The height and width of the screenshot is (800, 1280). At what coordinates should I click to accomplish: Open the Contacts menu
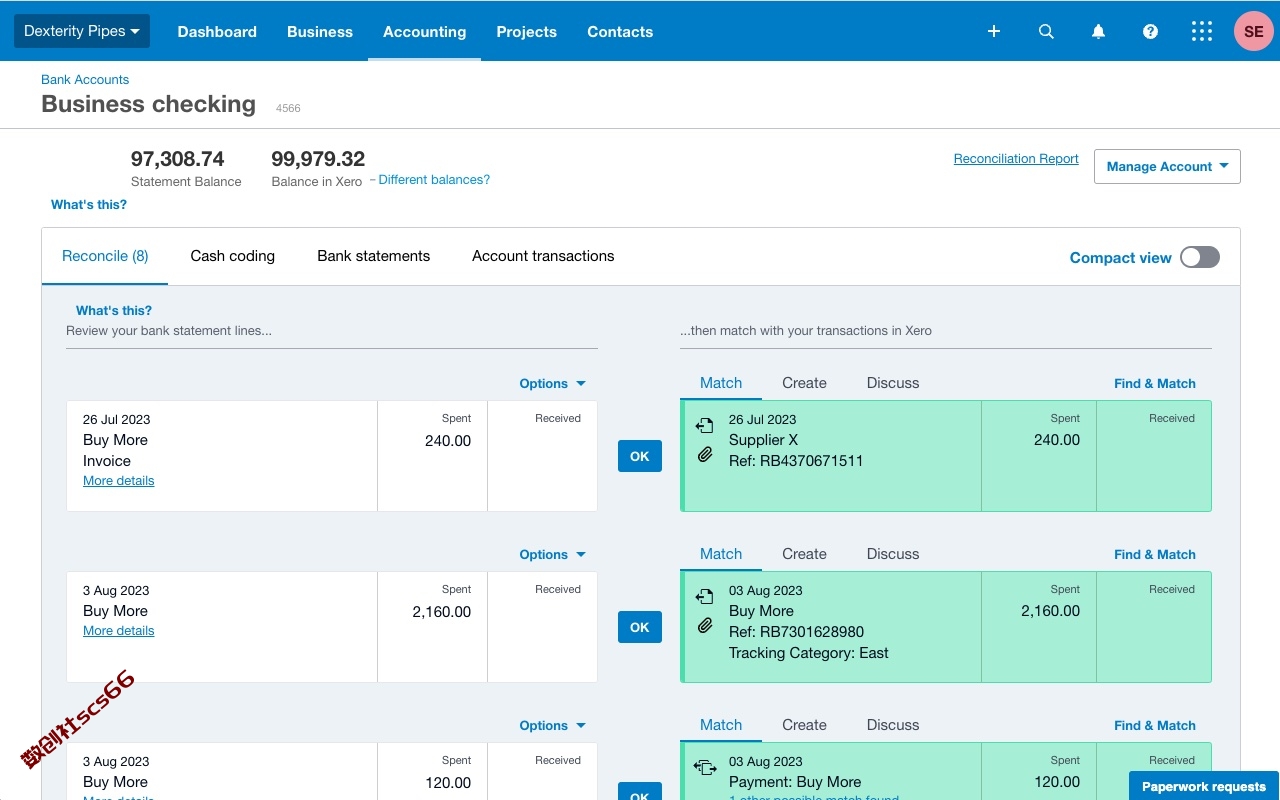pos(620,31)
